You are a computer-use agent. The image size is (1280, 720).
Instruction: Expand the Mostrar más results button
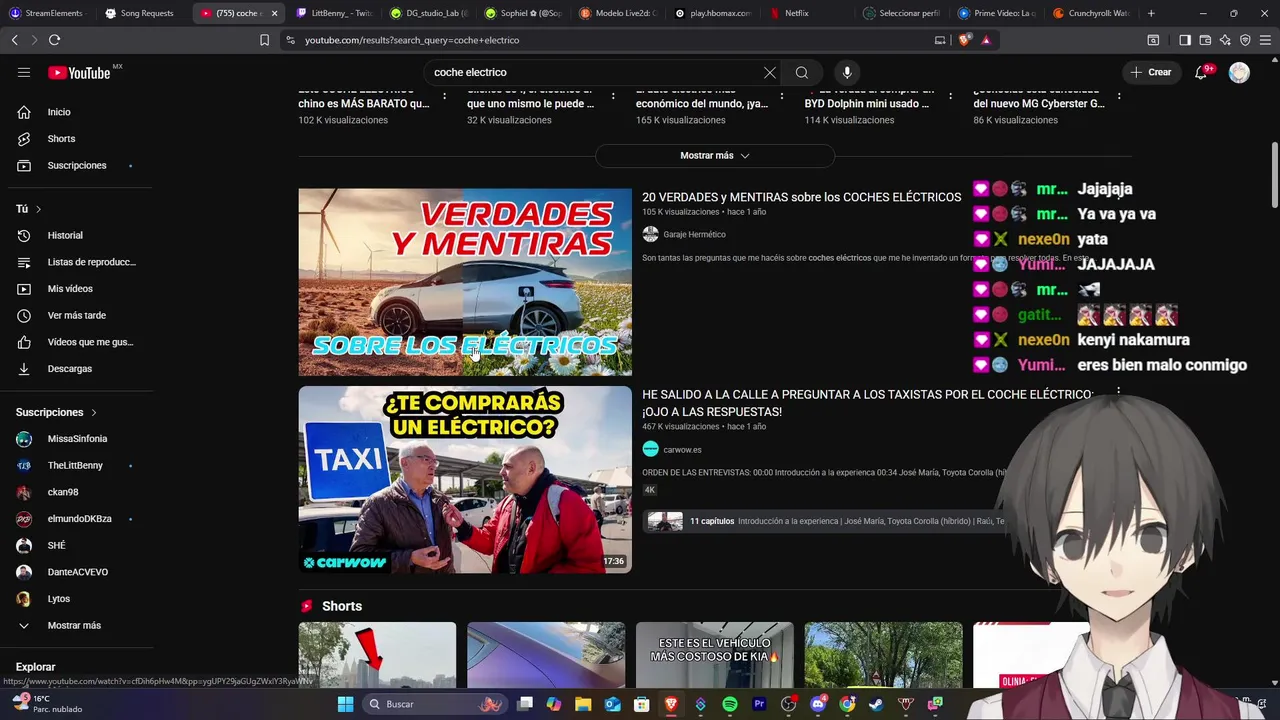(x=715, y=155)
